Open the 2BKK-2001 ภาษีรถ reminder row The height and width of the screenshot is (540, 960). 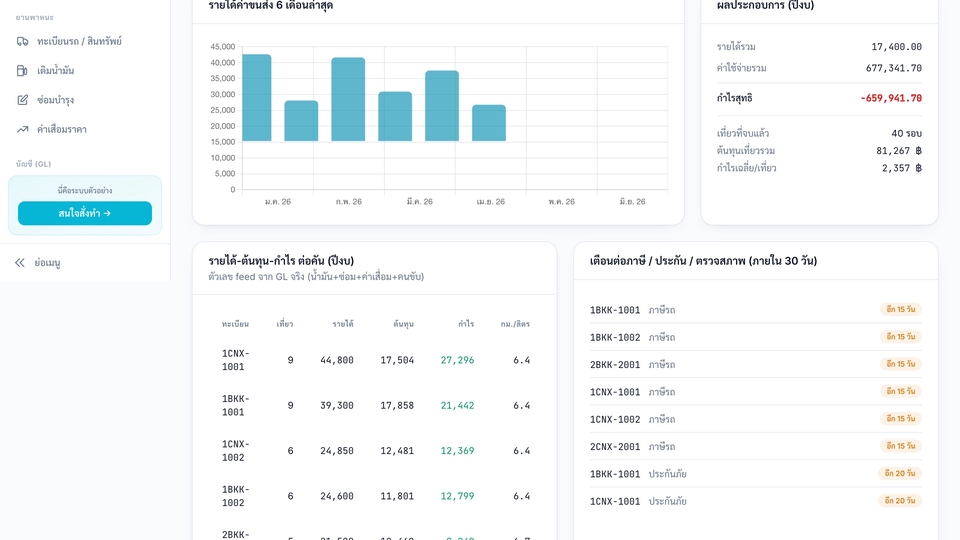click(756, 364)
